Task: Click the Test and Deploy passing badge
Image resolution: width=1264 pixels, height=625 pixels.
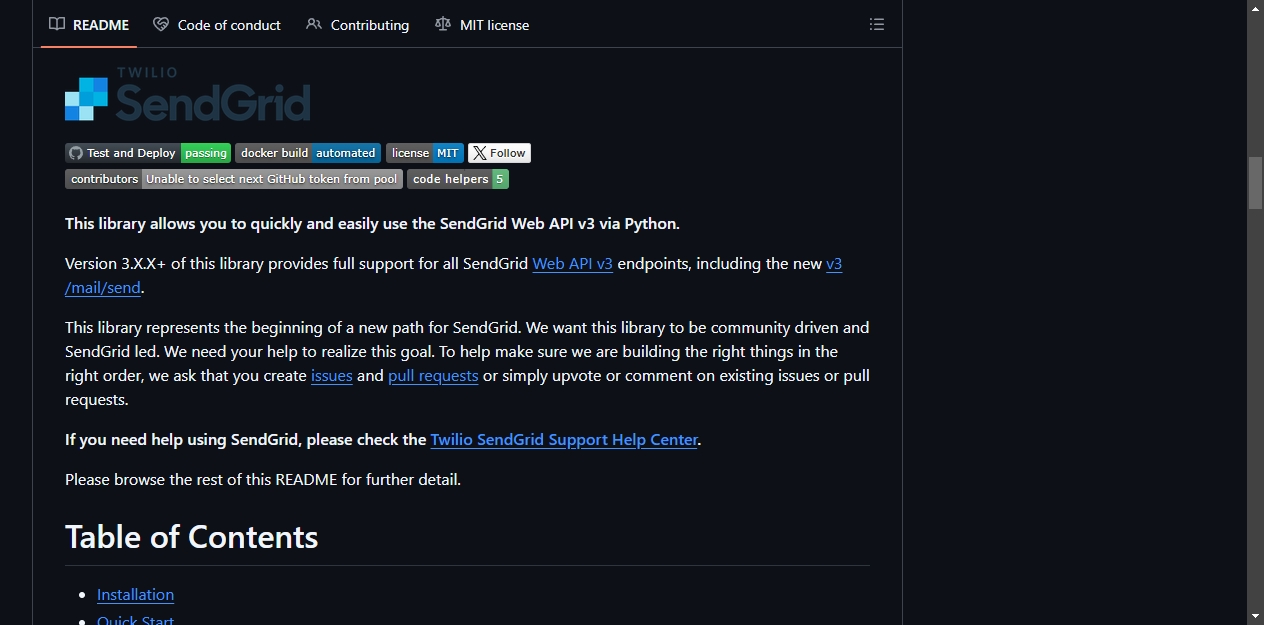Action: tap(148, 153)
